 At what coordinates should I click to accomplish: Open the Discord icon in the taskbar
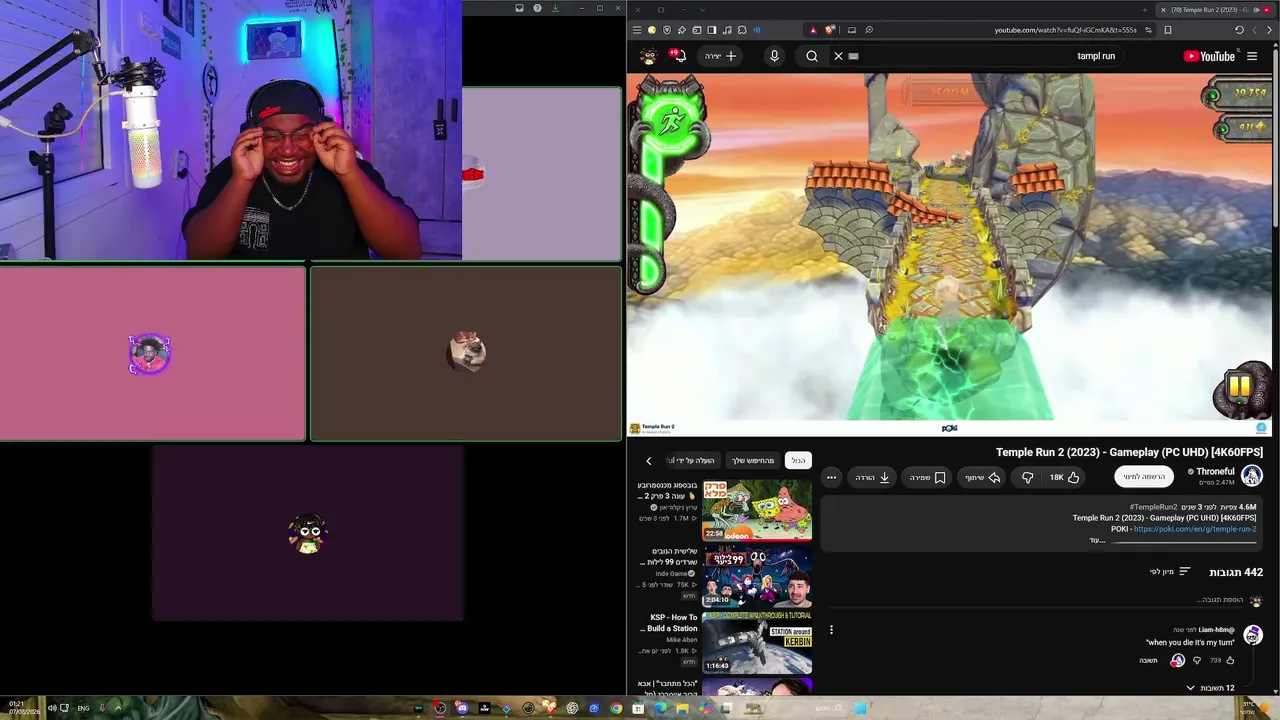pyautogui.click(x=462, y=708)
